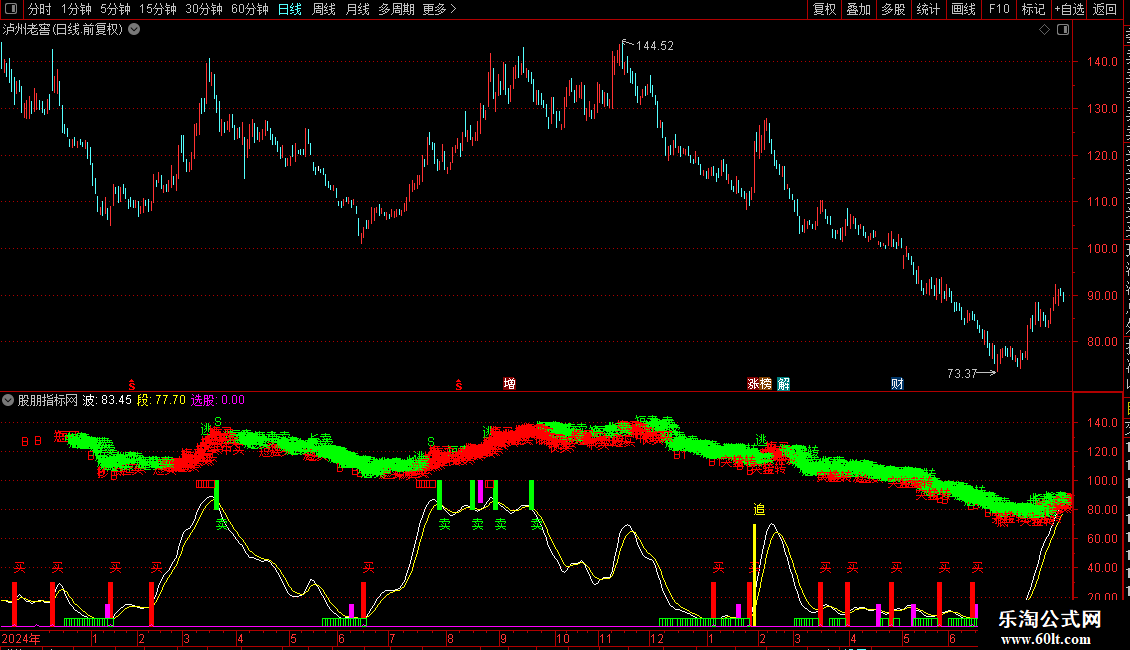This screenshot has height=650, width=1130.
Task: Click the 73.37 low price label
Action: tap(962, 373)
